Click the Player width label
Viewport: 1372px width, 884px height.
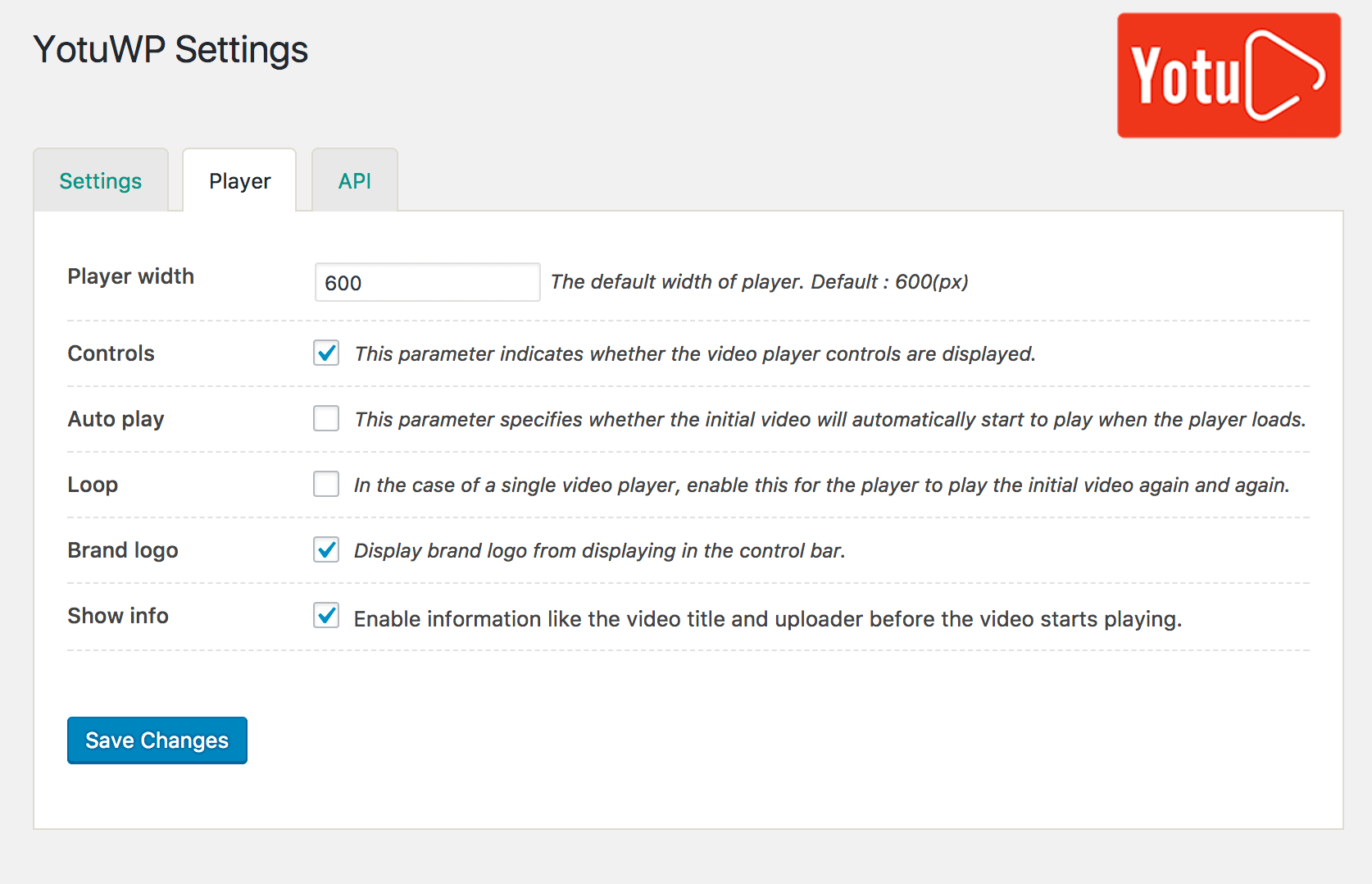click(x=131, y=276)
